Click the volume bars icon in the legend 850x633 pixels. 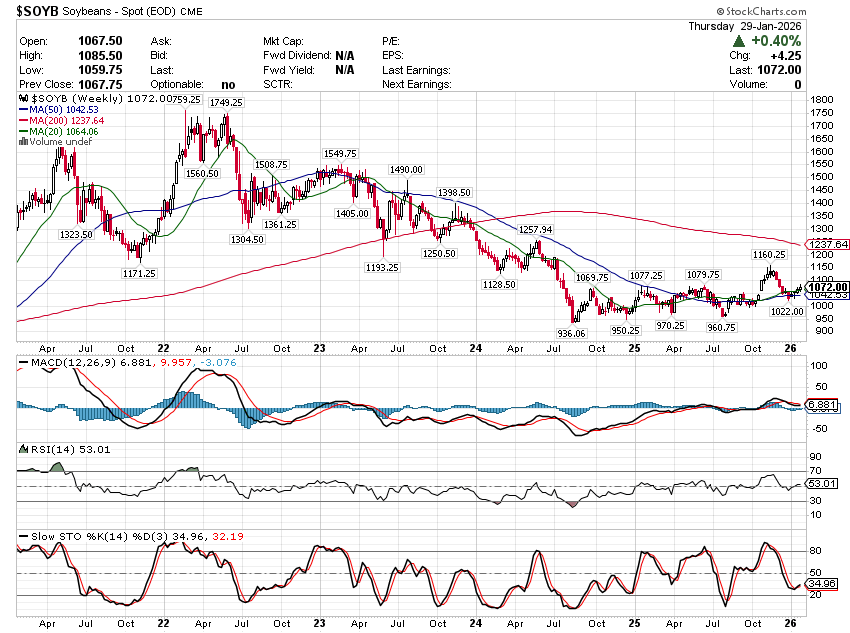pyautogui.click(x=22, y=142)
